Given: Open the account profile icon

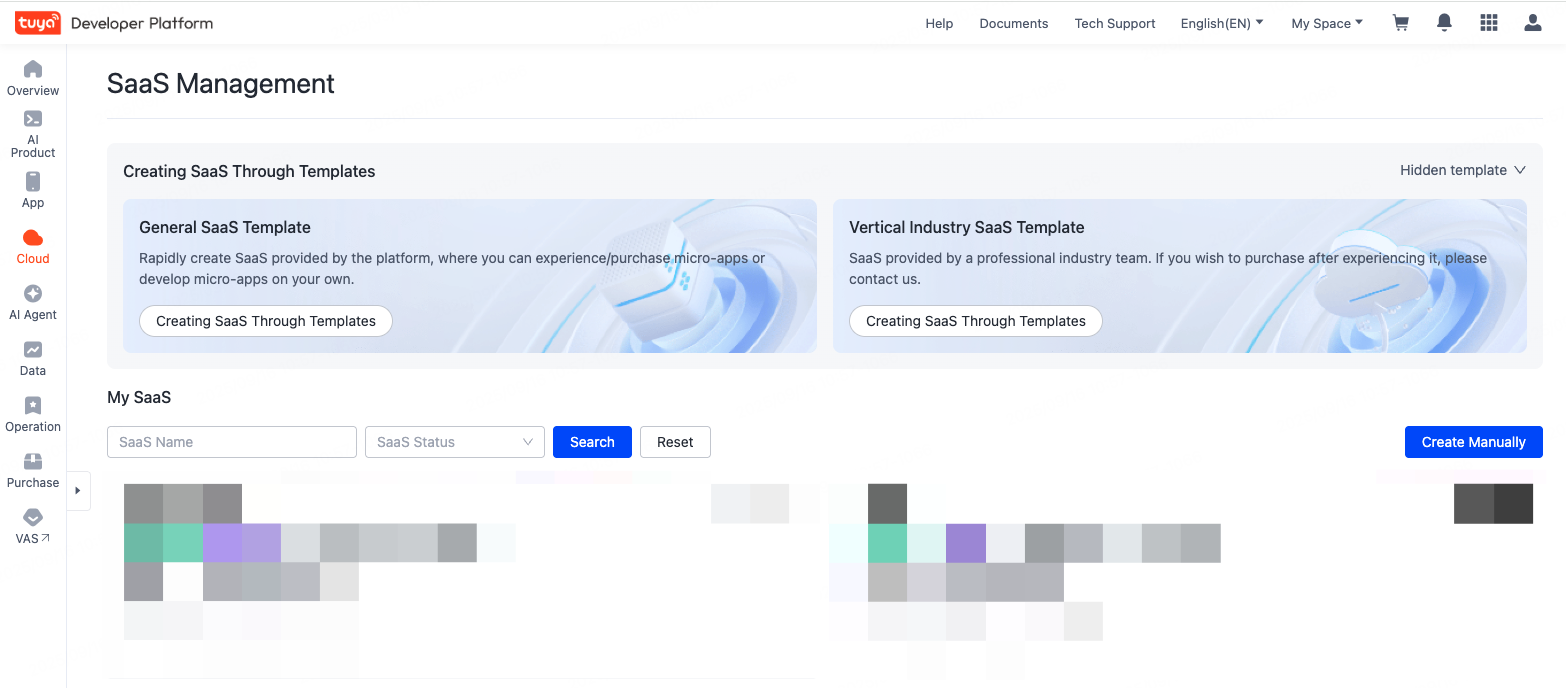Looking at the screenshot, I should (x=1532, y=22).
